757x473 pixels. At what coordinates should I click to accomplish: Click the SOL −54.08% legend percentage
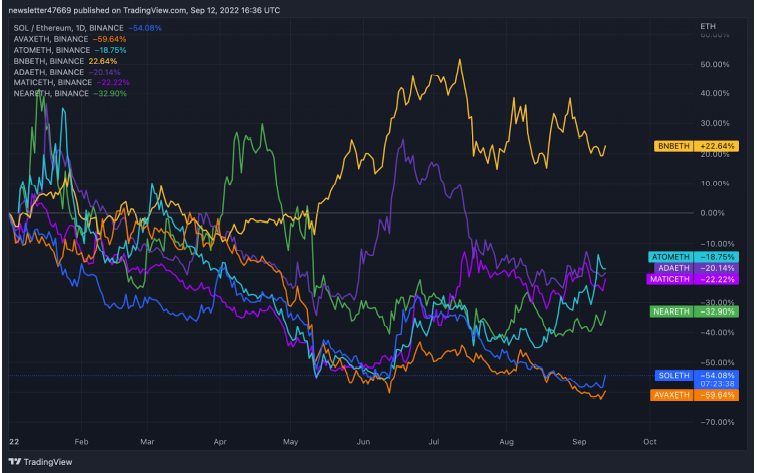point(145,28)
